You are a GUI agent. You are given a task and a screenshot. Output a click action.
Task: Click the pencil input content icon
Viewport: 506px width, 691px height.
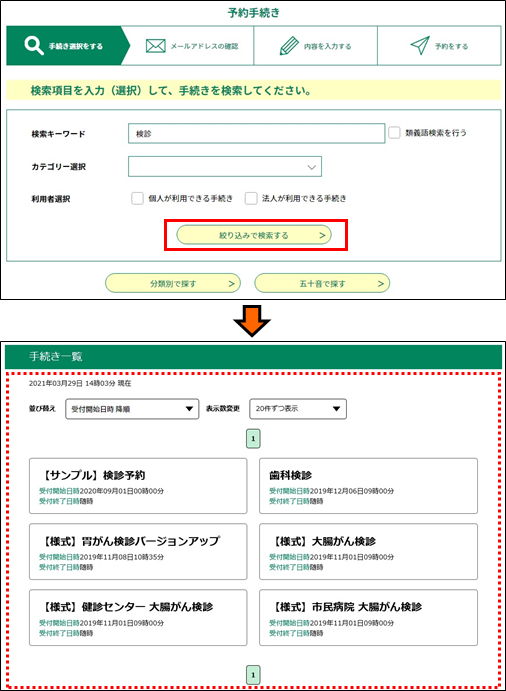(x=289, y=46)
